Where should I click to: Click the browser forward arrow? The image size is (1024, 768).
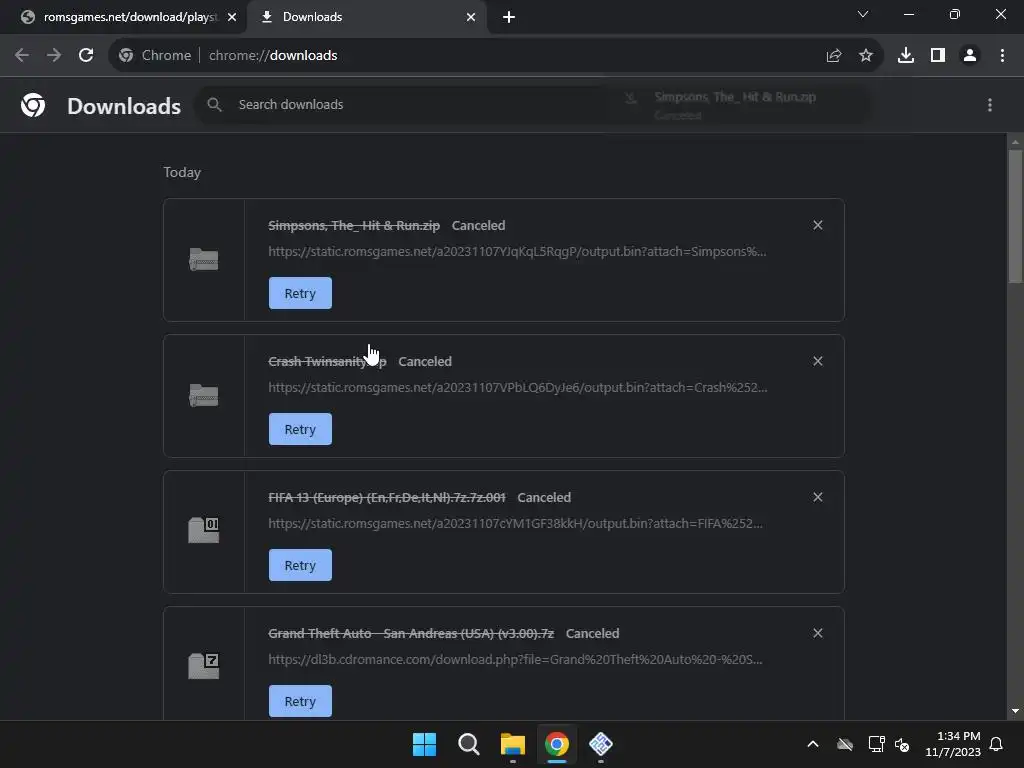pyautogui.click(x=54, y=56)
